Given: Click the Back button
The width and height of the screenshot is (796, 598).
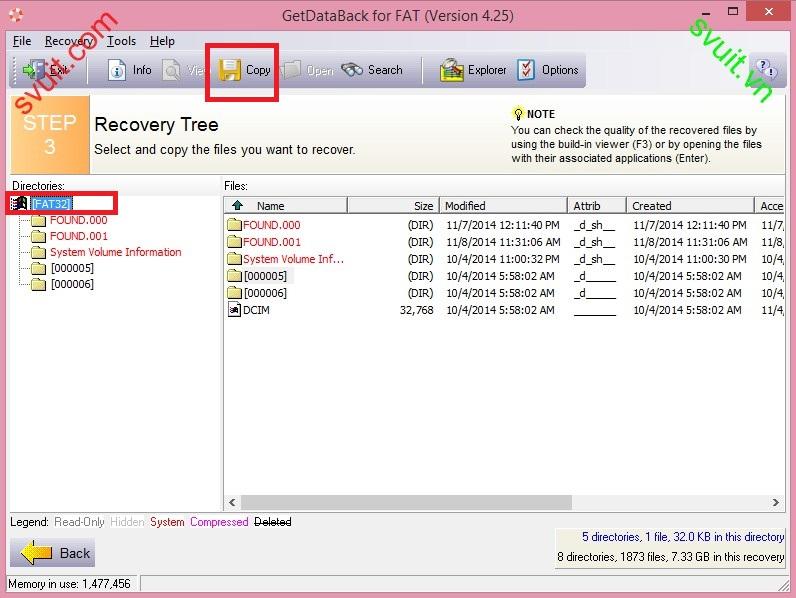Looking at the screenshot, I should pos(52,553).
